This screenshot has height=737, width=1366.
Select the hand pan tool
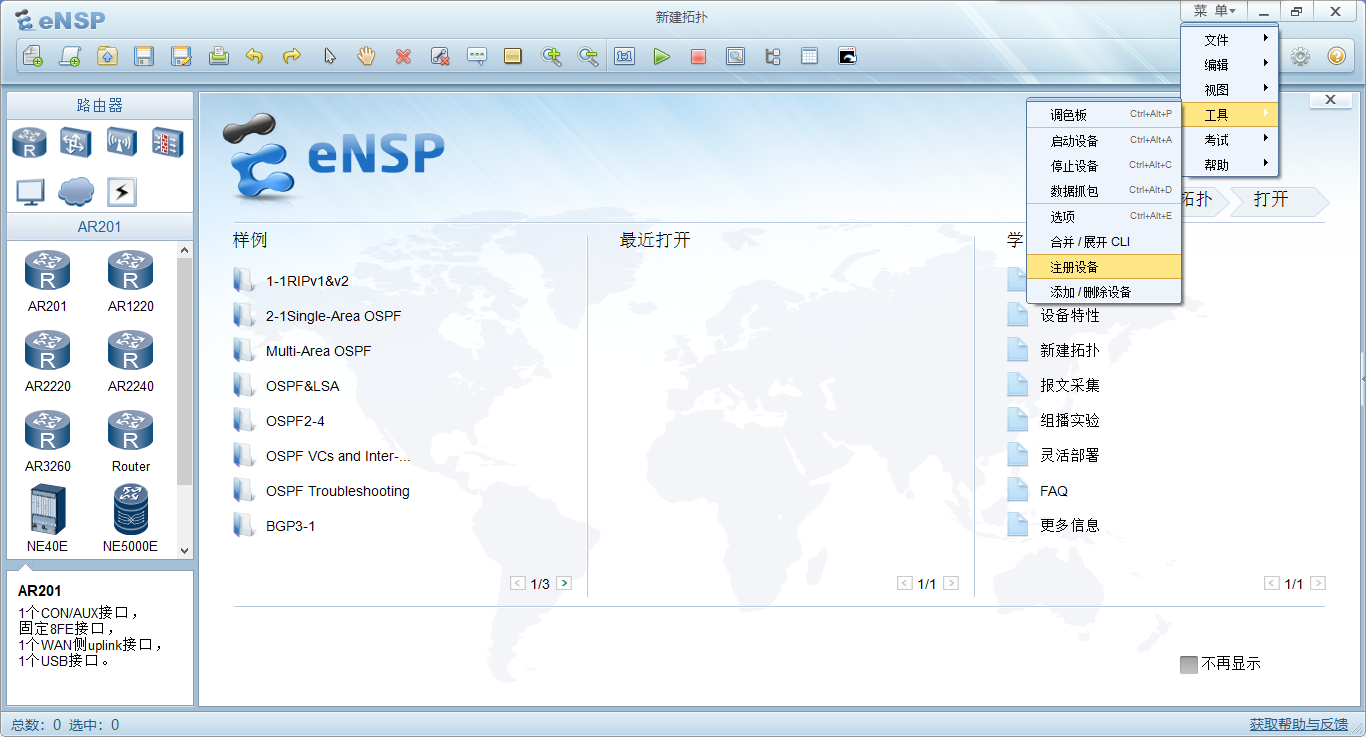pyautogui.click(x=366, y=57)
